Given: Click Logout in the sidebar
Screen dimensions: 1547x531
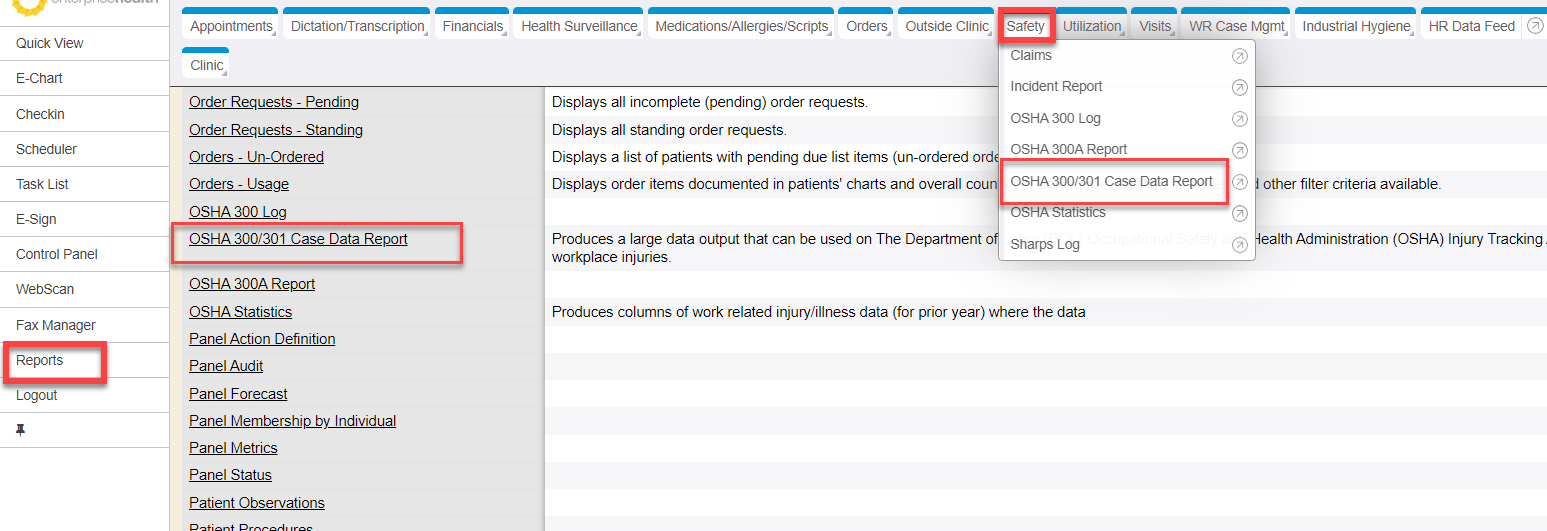Looking at the screenshot, I should (37, 395).
